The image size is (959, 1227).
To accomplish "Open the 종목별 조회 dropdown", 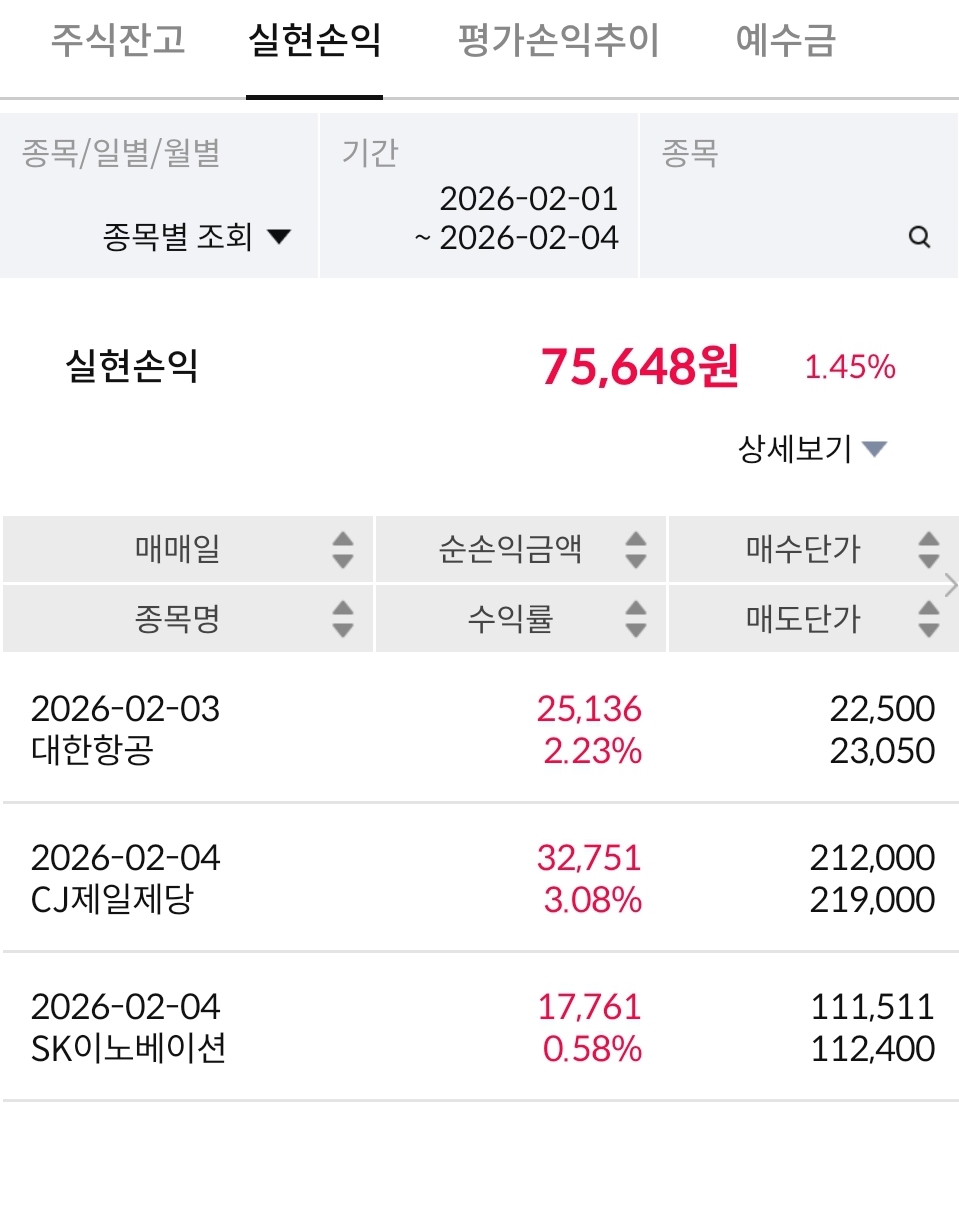I will coord(196,238).
